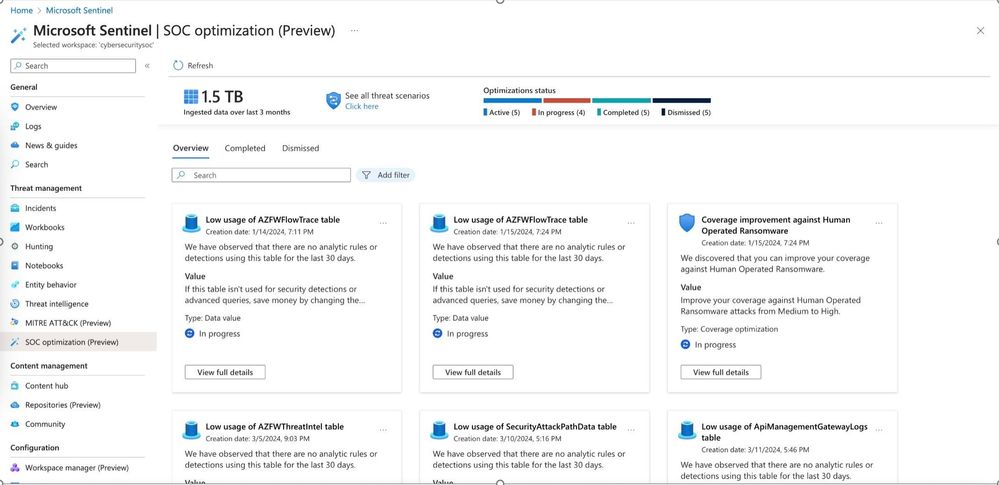Screen dimensions: 999x485
Task: Open Notebooks in the sidebar
Action: (x=44, y=266)
